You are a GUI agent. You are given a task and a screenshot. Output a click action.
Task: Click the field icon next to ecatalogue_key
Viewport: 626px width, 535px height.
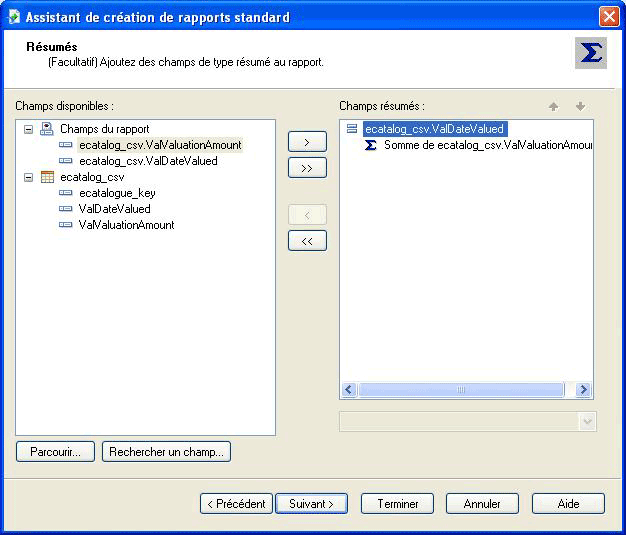tap(66, 193)
